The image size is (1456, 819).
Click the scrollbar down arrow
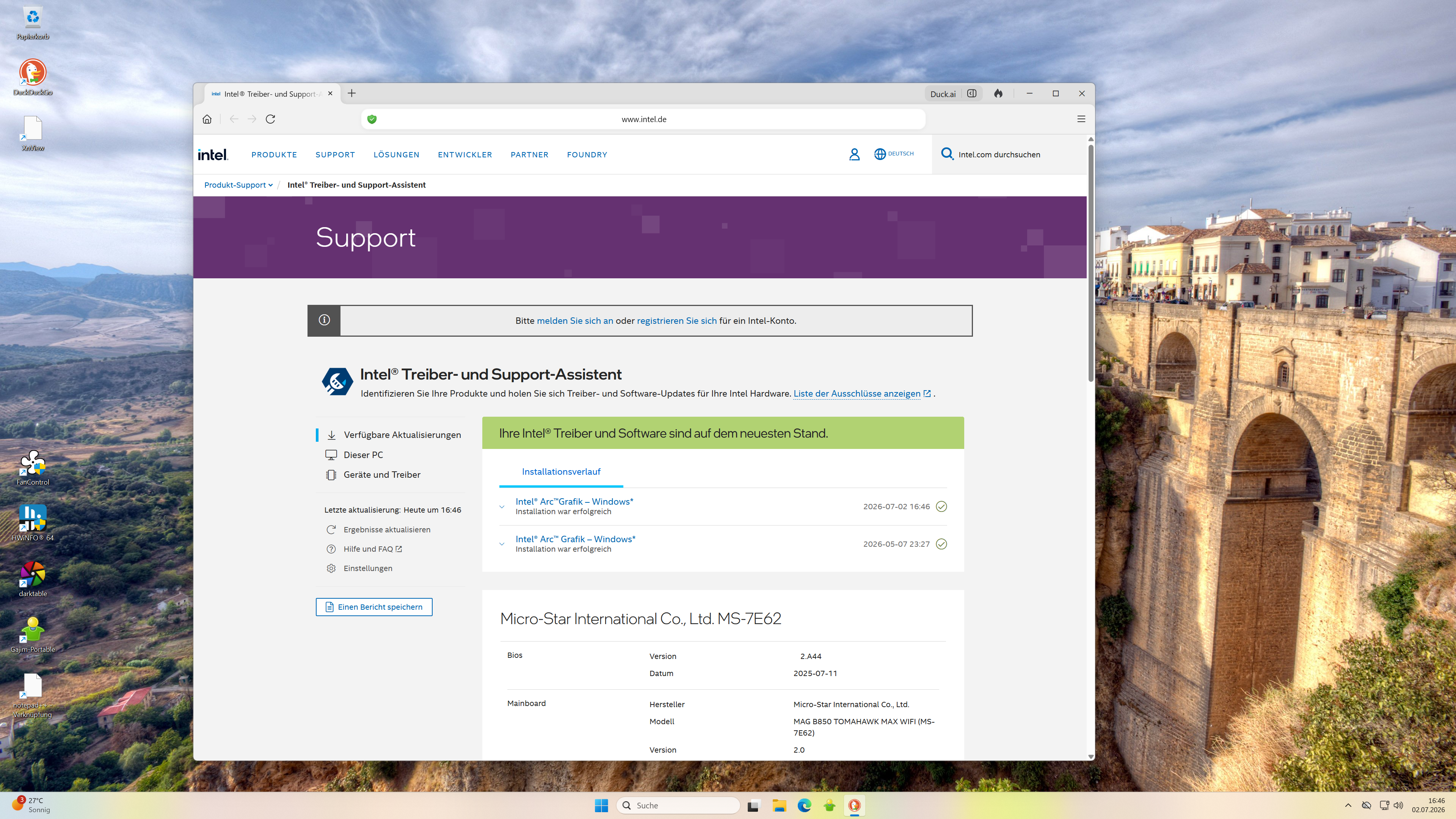[x=1091, y=756]
